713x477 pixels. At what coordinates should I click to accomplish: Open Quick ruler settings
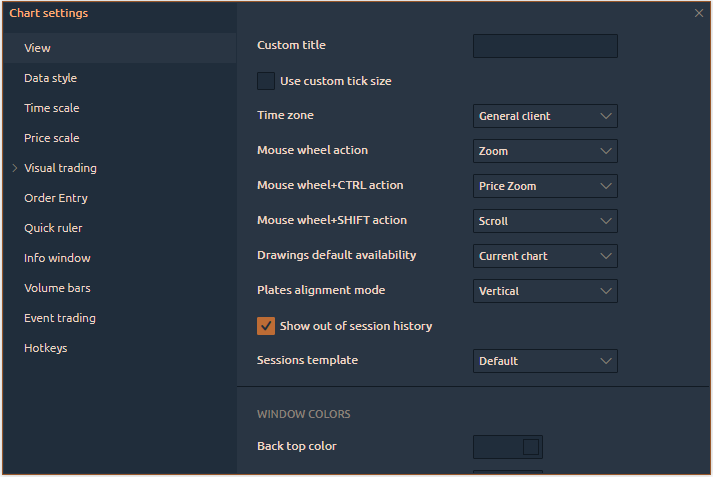tap(53, 228)
